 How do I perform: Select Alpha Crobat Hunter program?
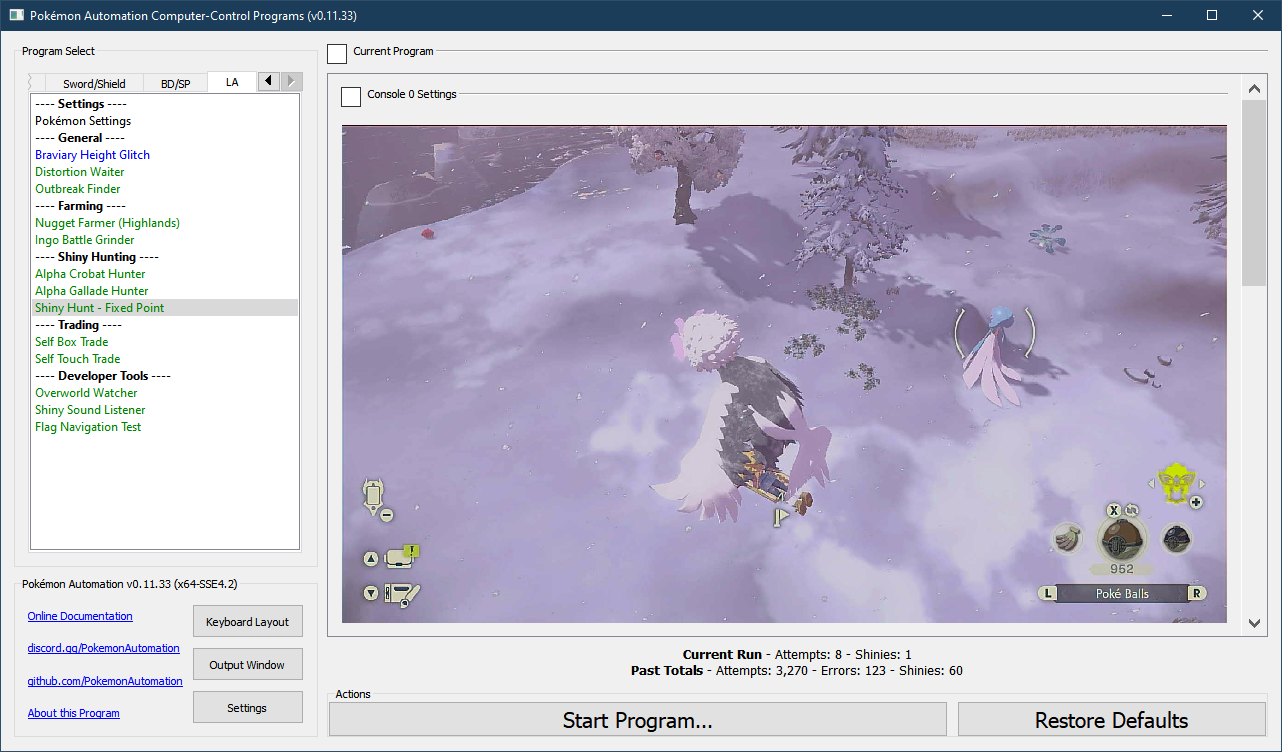[x=90, y=274]
